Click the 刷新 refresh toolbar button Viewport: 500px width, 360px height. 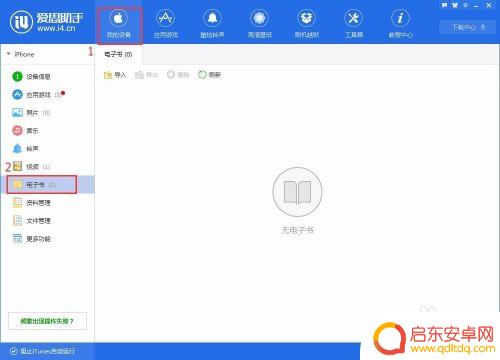(x=209, y=75)
